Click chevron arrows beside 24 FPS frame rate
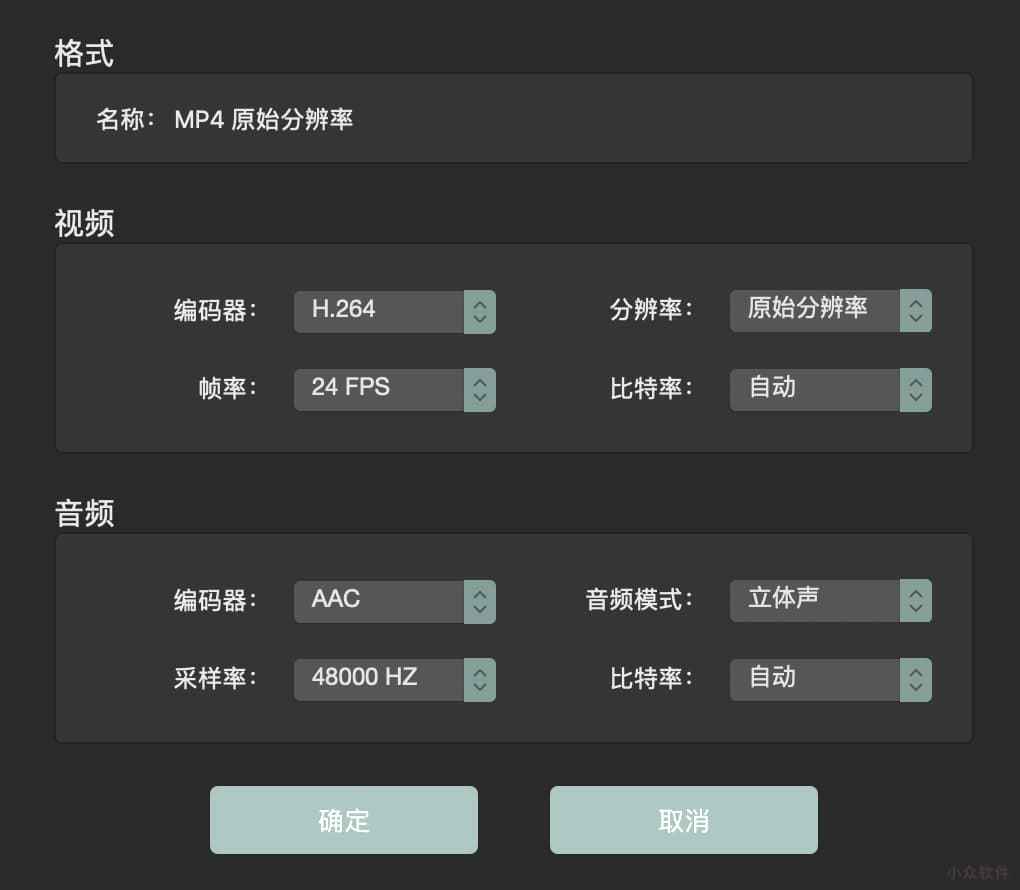The image size is (1020, 890). coord(480,389)
